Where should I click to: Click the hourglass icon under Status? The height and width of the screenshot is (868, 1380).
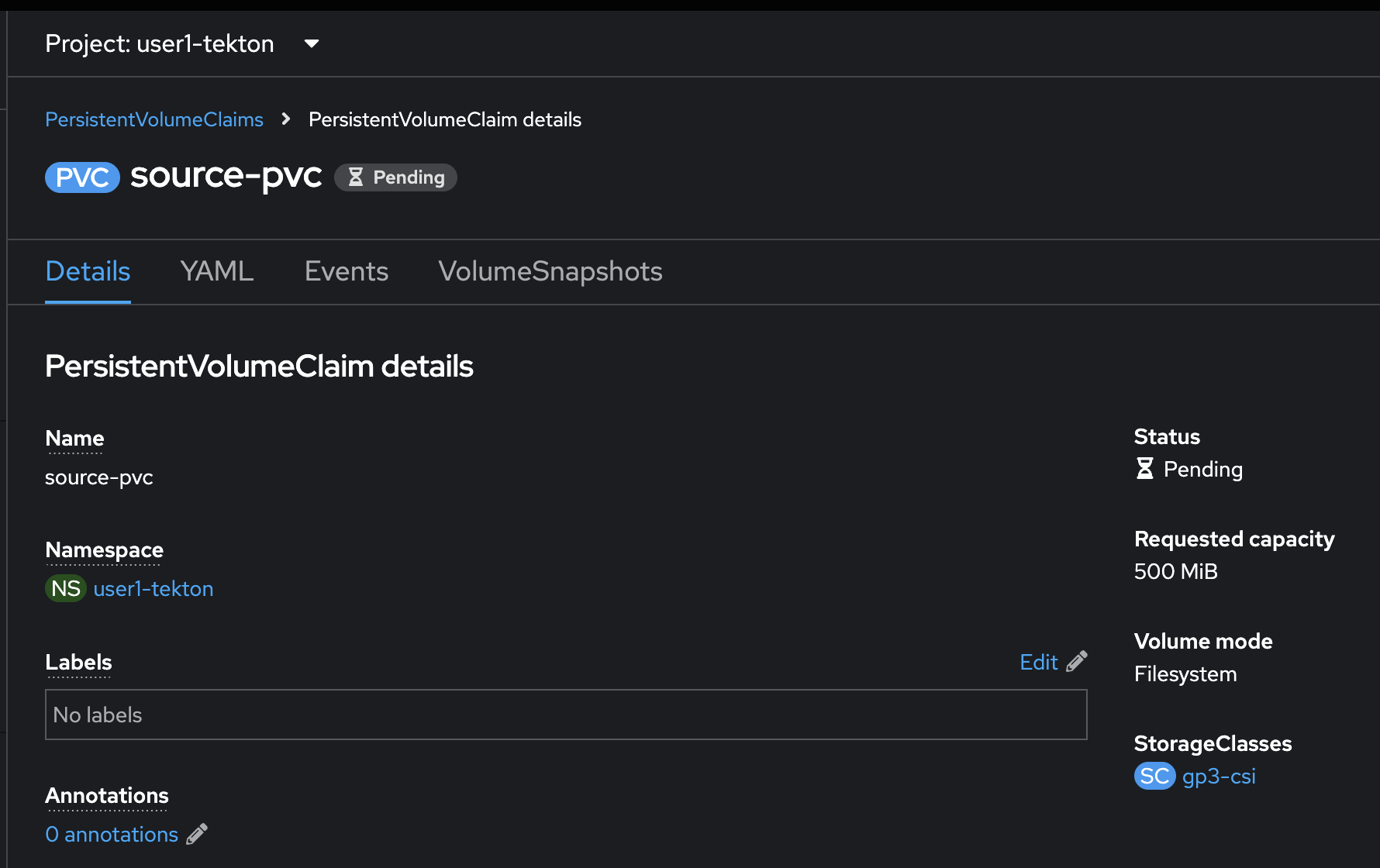click(1144, 468)
